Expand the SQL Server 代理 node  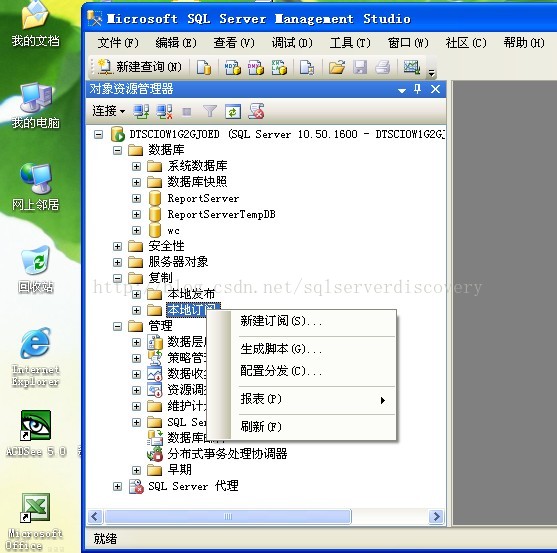point(117,487)
